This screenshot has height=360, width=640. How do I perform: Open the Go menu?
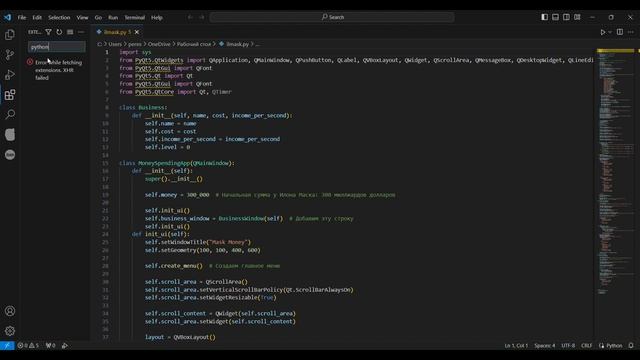pos(98,18)
